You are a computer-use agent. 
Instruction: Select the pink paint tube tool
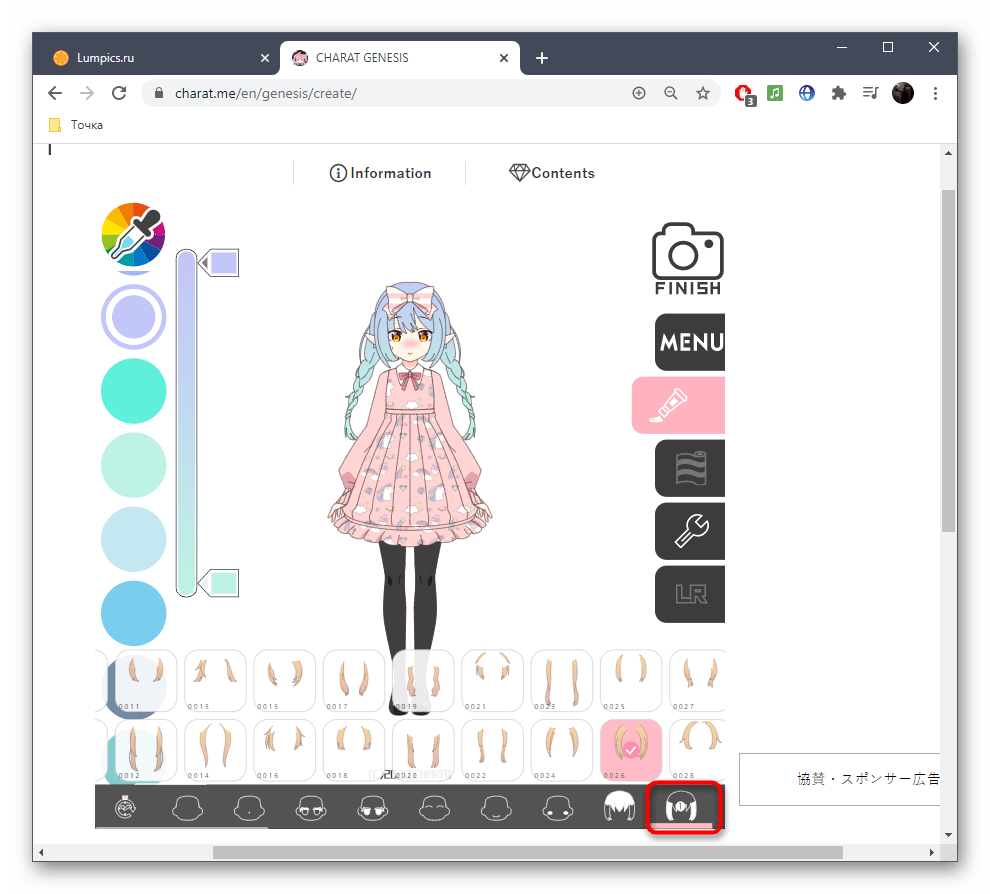coord(679,404)
